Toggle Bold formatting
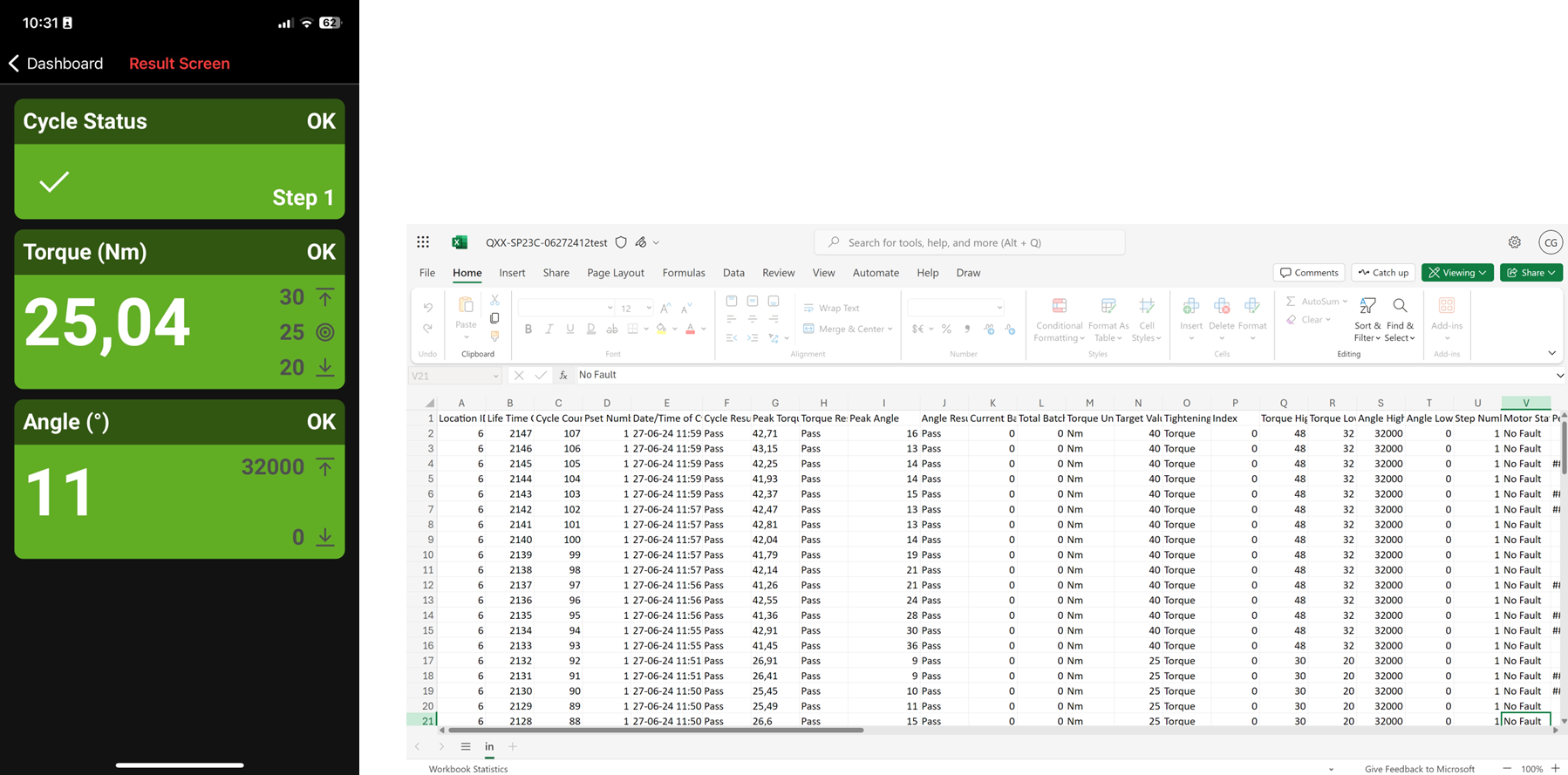The image size is (1568, 775). [528, 330]
